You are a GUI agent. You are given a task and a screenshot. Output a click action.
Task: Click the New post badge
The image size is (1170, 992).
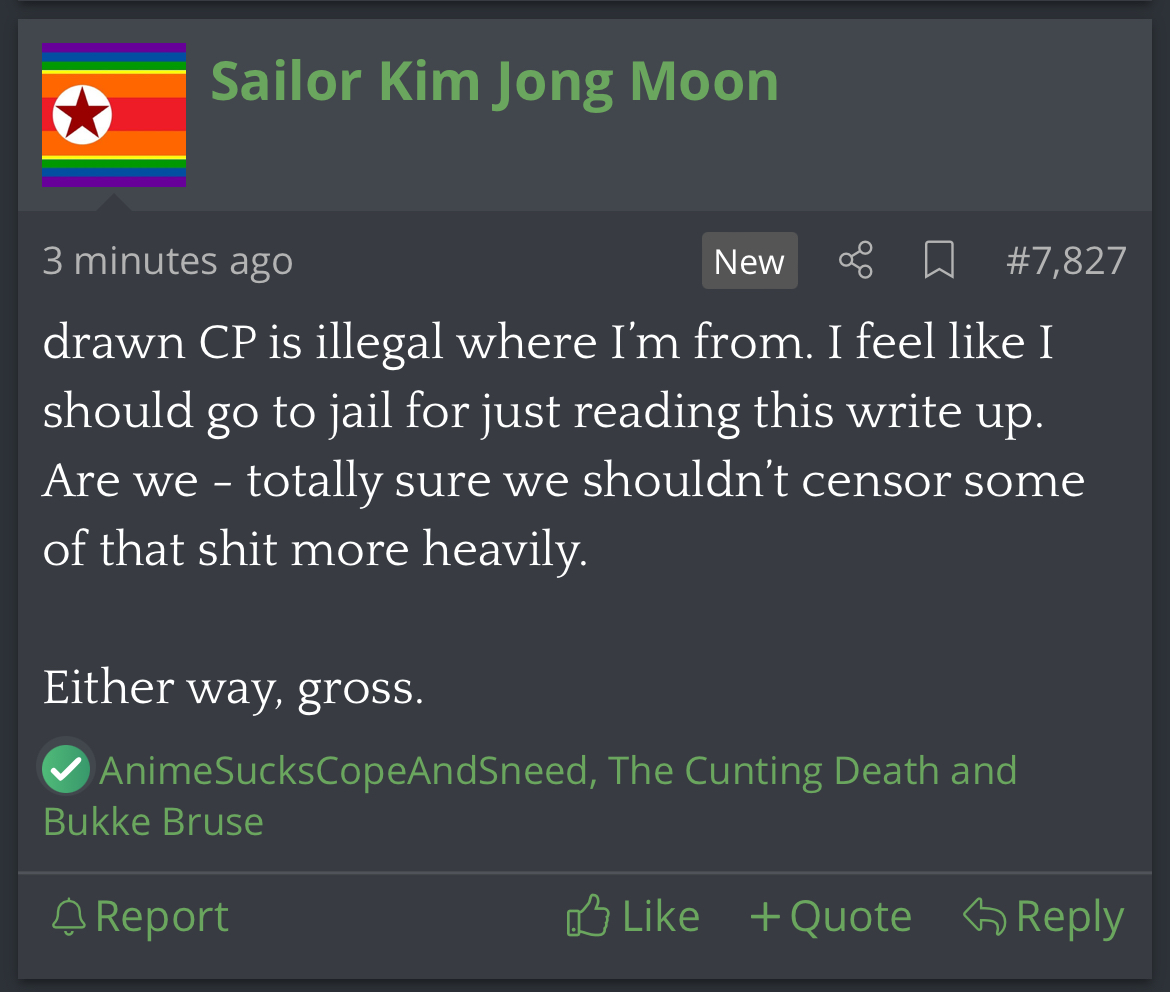pos(749,261)
